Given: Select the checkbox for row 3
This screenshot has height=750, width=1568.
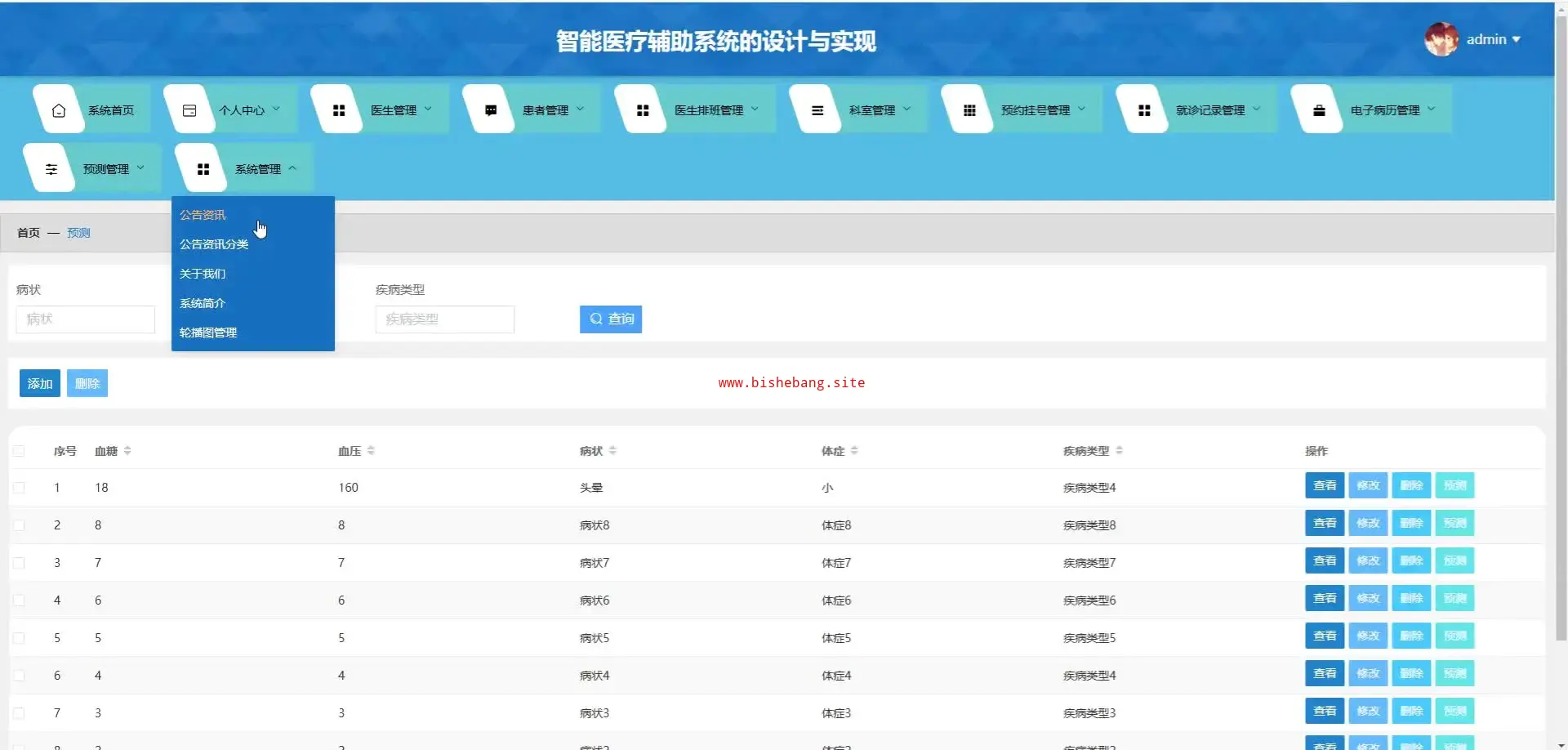Looking at the screenshot, I should [19, 563].
